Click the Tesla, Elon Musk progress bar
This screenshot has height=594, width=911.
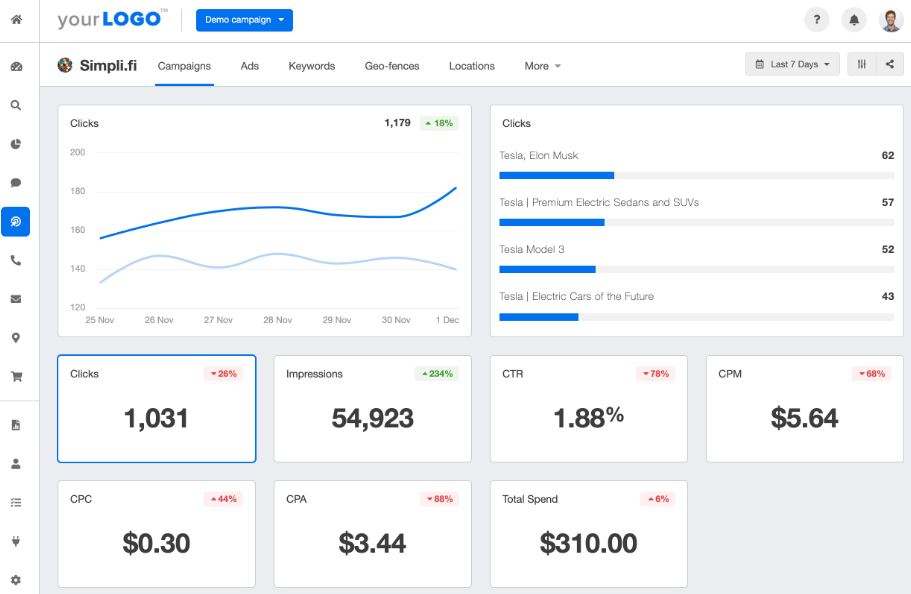[x=697, y=176]
